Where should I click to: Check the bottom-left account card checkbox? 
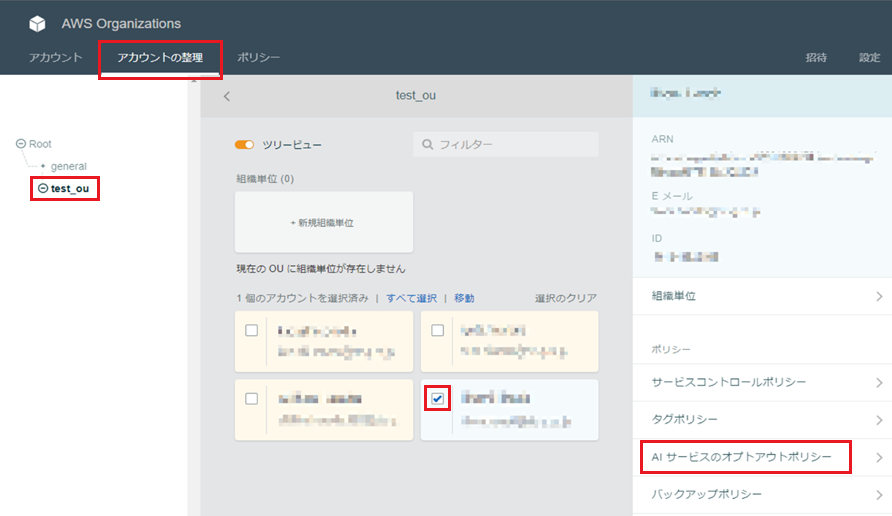point(251,398)
